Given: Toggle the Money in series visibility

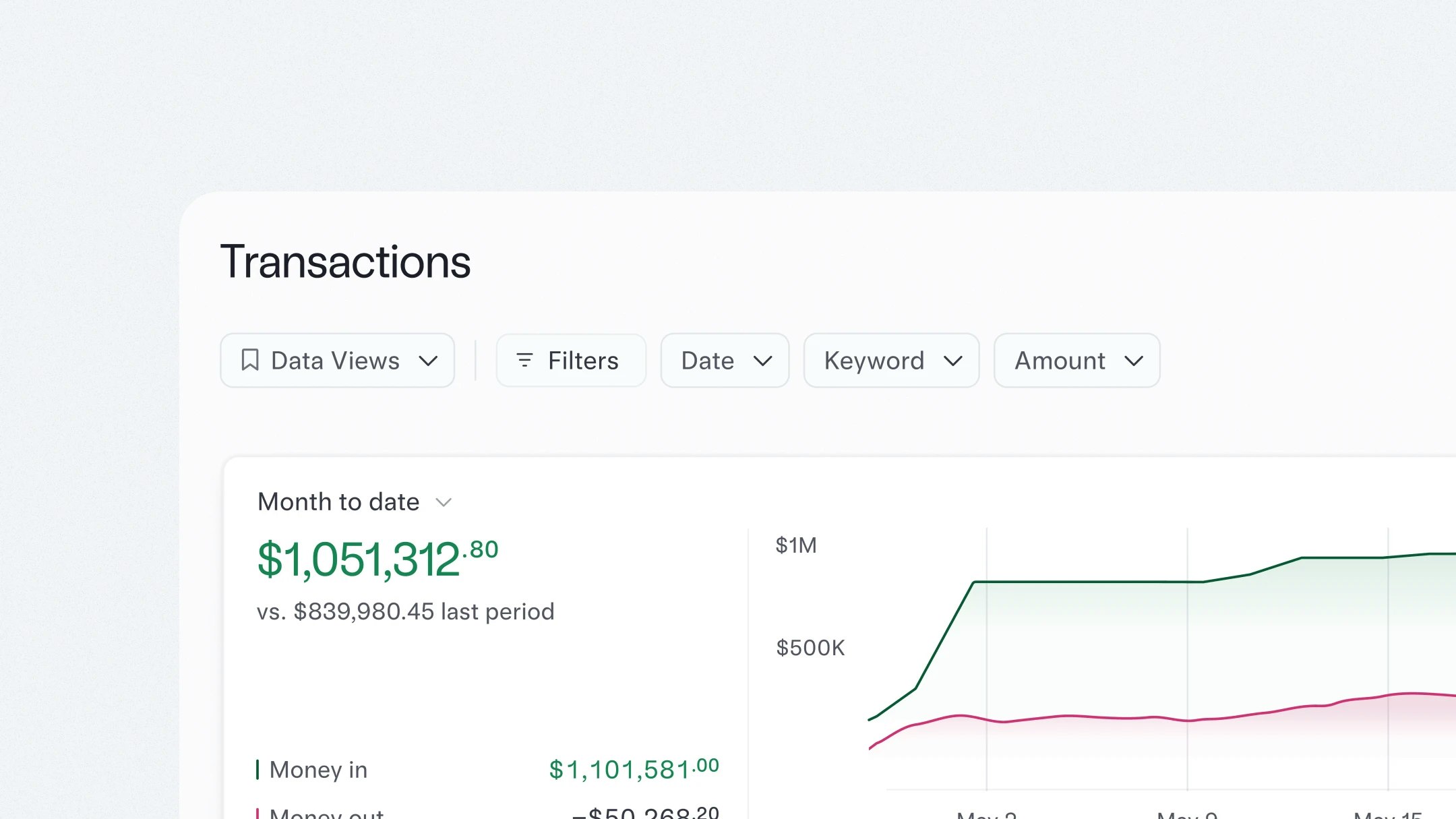Looking at the screenshot, I should point(260,768).
